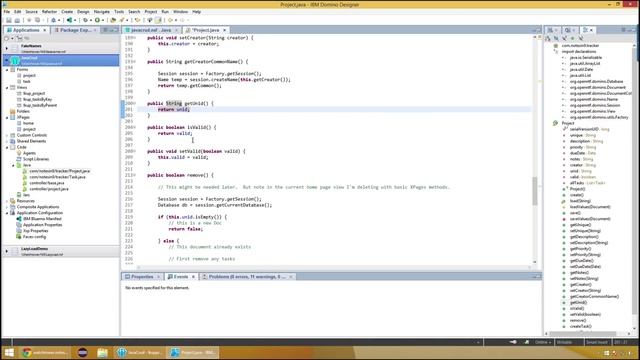Collapse the Forms tree node
Image resolution: width=640 pixels, height=360 pixels.
point(7,70)
